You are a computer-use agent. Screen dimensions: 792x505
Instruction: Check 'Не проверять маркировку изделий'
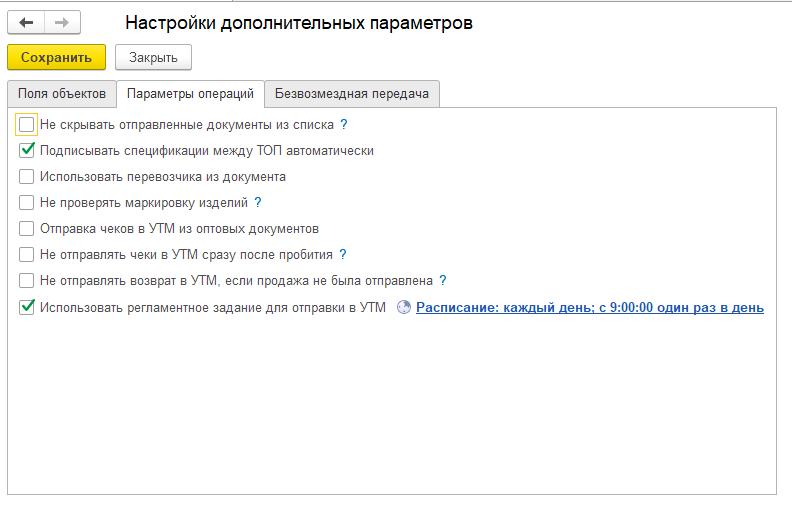26,203
